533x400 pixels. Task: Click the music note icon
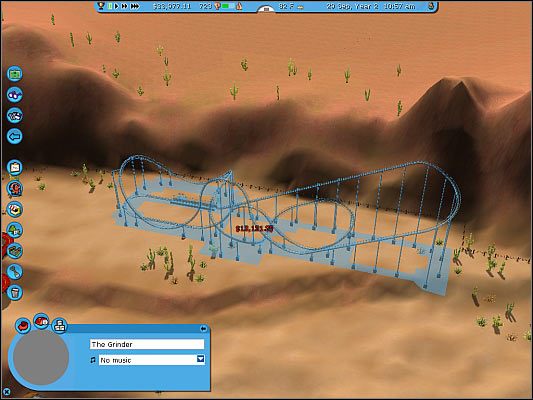(x=93, y=360)
